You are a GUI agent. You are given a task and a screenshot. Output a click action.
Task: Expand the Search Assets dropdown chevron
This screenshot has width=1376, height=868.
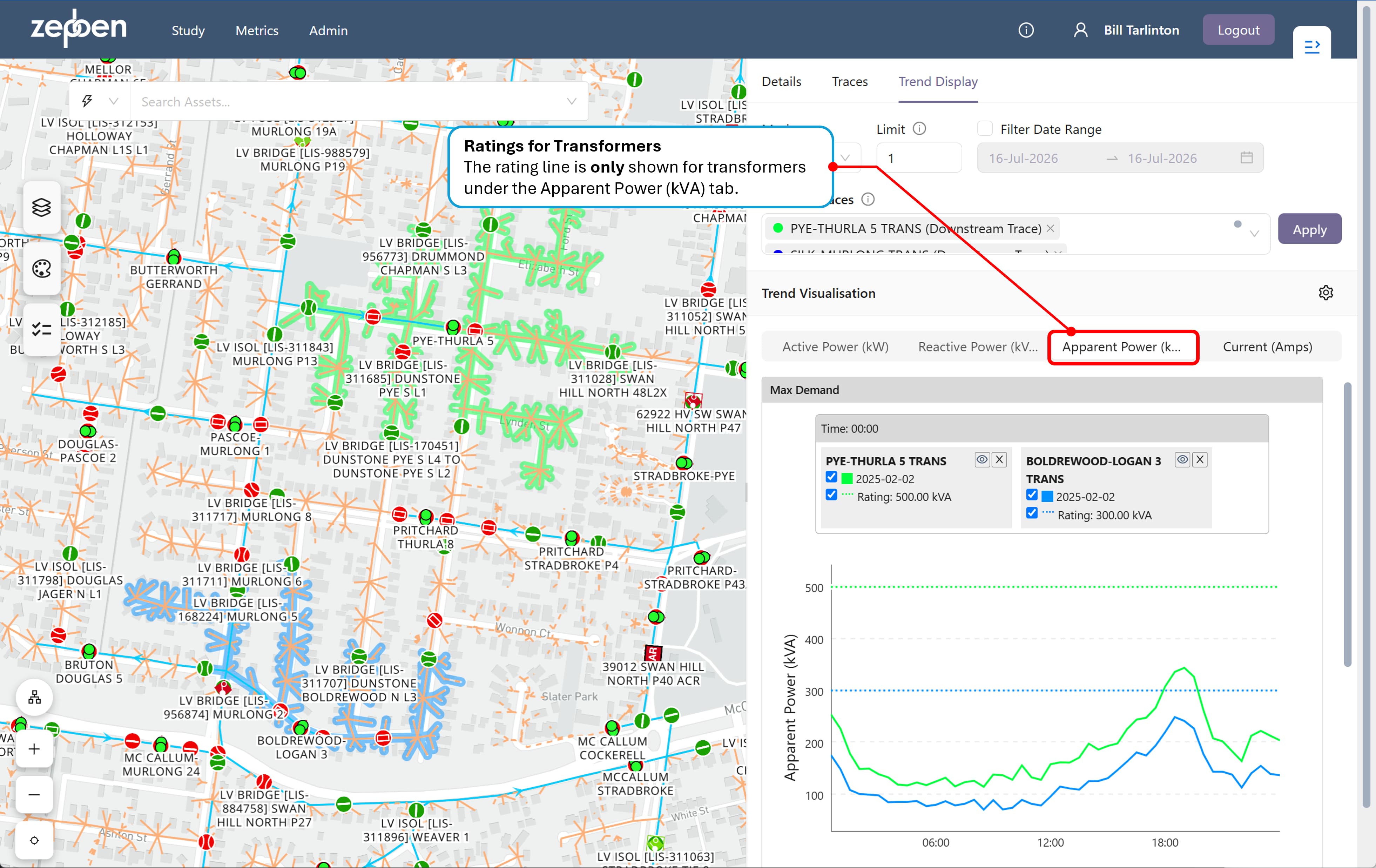572,101
